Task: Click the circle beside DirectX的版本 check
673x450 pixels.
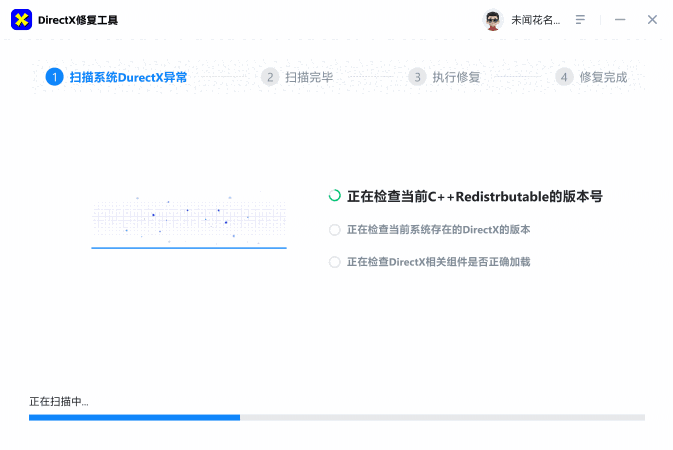Action: click(x=335, y=230)
